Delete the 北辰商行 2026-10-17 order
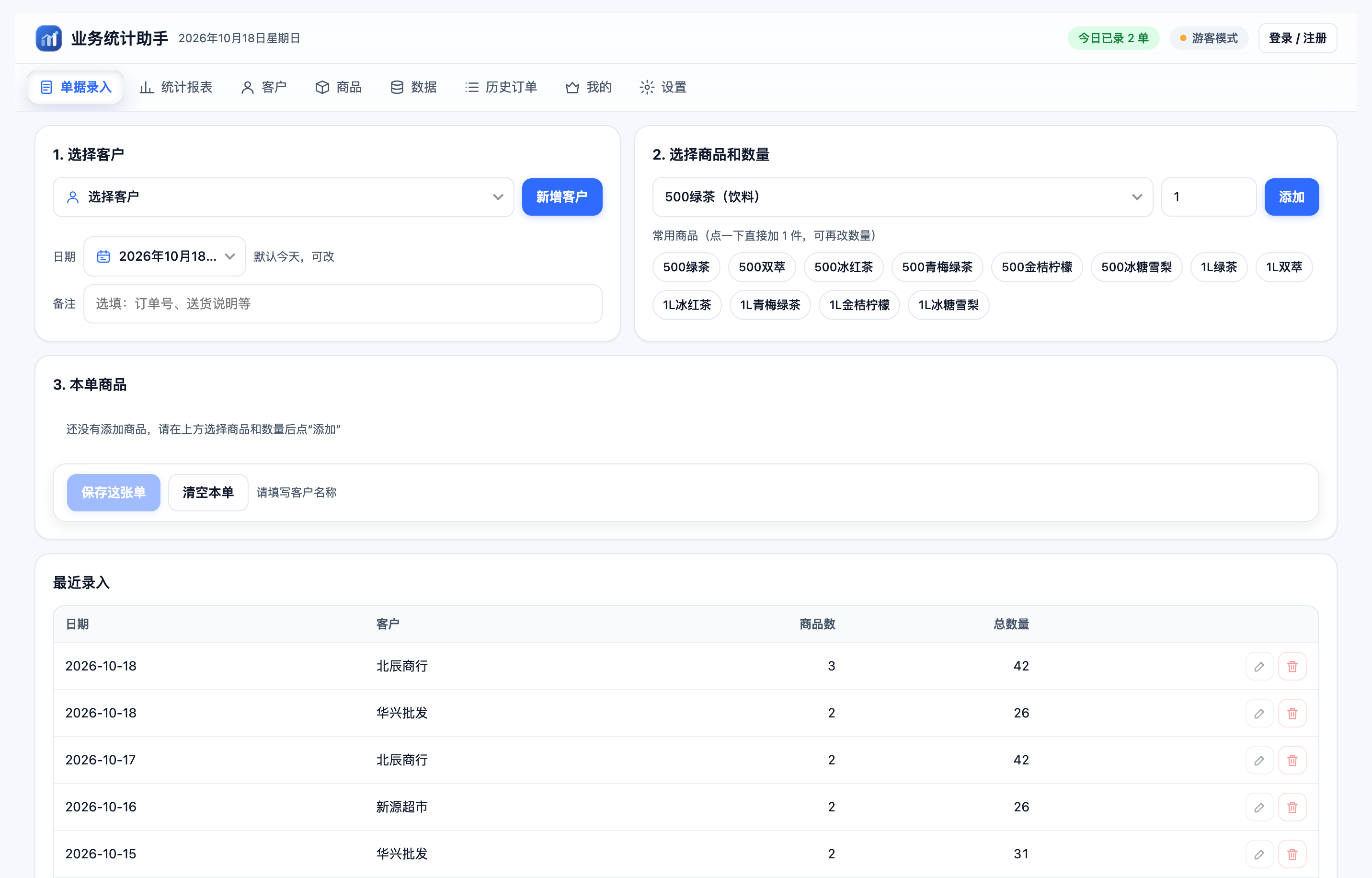The width and height of the screenshot is (1372, 878). click(1292, 761)
